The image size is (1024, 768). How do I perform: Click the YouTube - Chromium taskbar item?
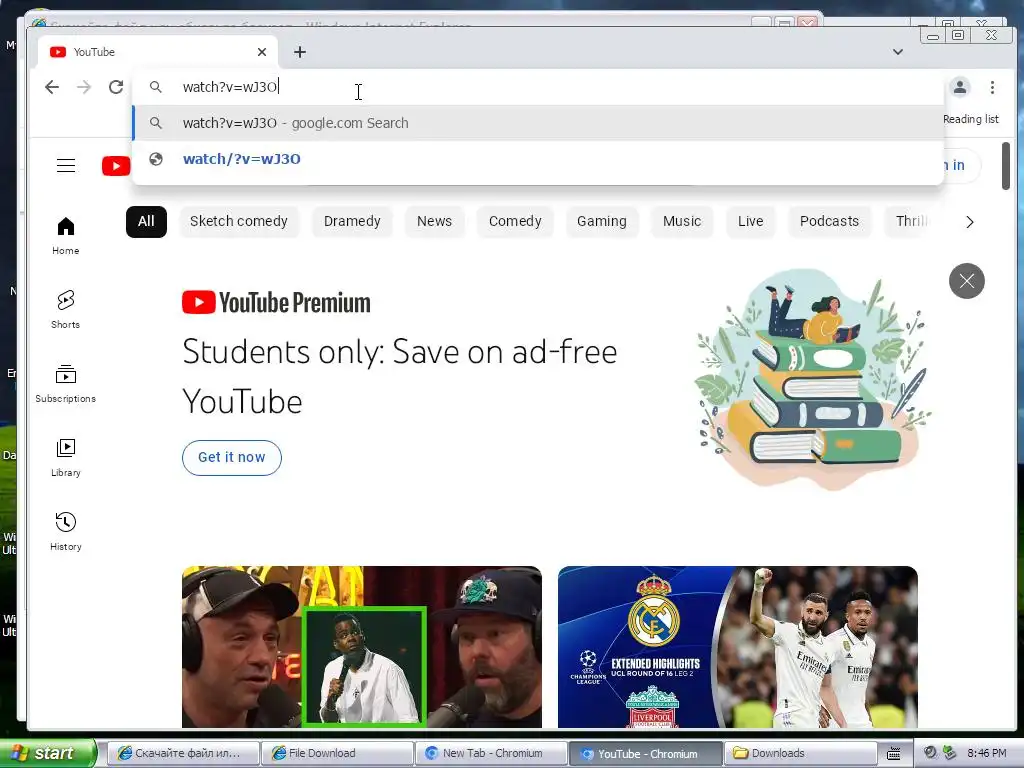tap(646, 753)
